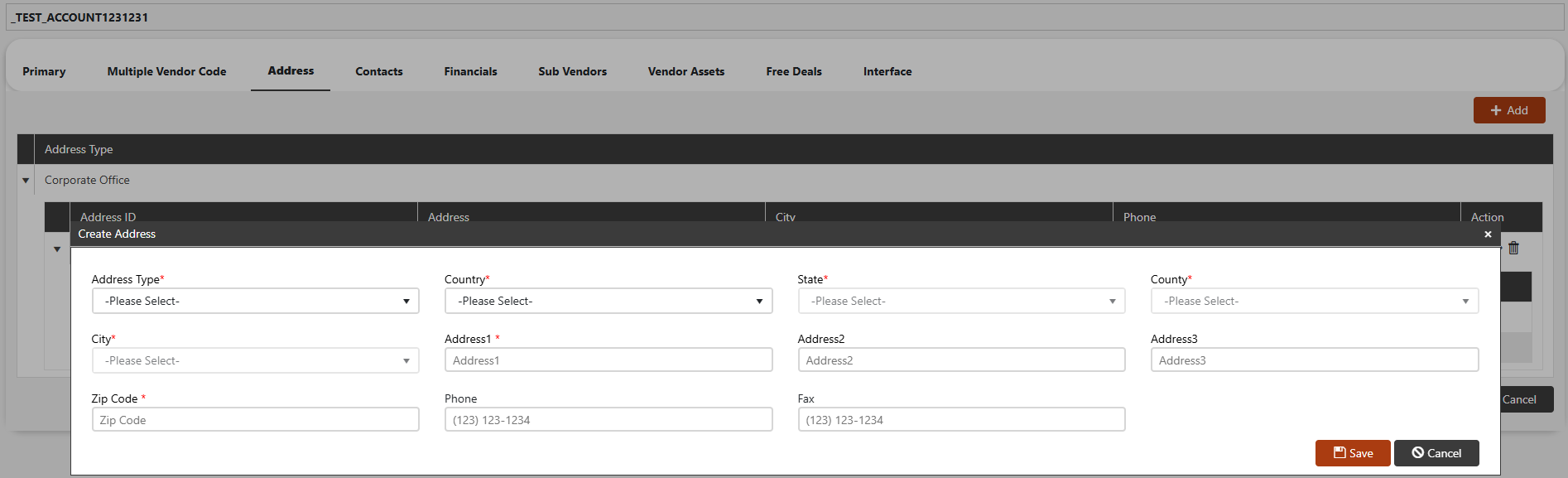This screenshot has height=478, width=1568.
Task: Collapse the Corporate Office row arrow
Action: 26,180
